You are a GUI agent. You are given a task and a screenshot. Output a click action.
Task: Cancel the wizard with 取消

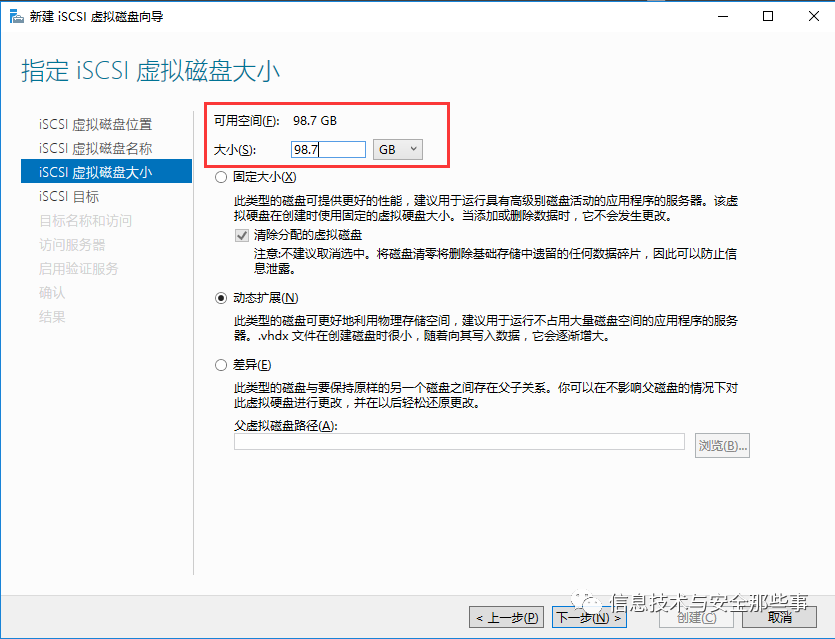point(779,618)
